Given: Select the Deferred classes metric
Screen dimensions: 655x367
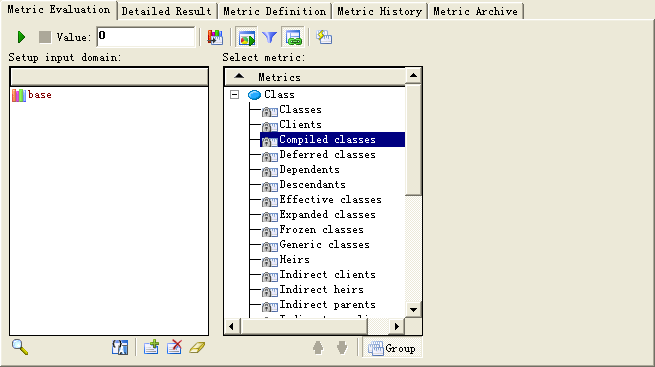Looking at the screenshot, I should click(x=328, y=154).
